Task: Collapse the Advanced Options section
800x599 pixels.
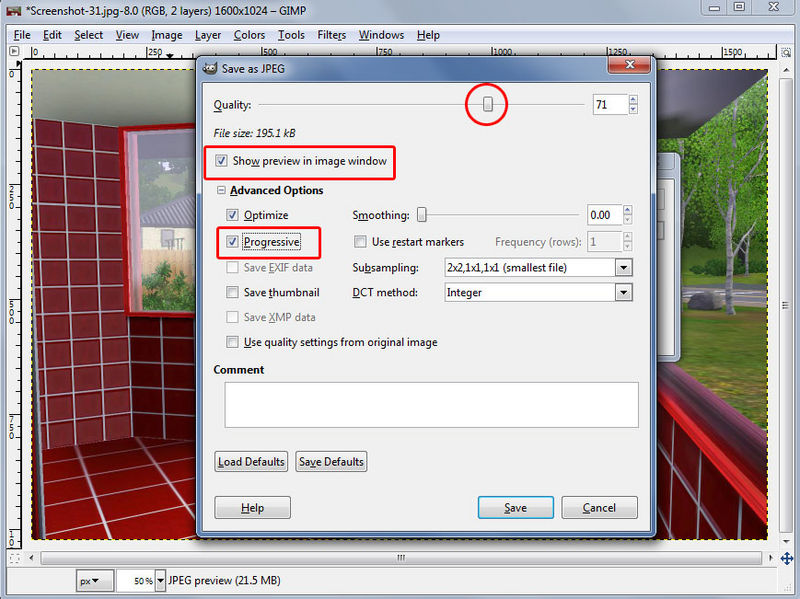Action: [x=220, y=191]
